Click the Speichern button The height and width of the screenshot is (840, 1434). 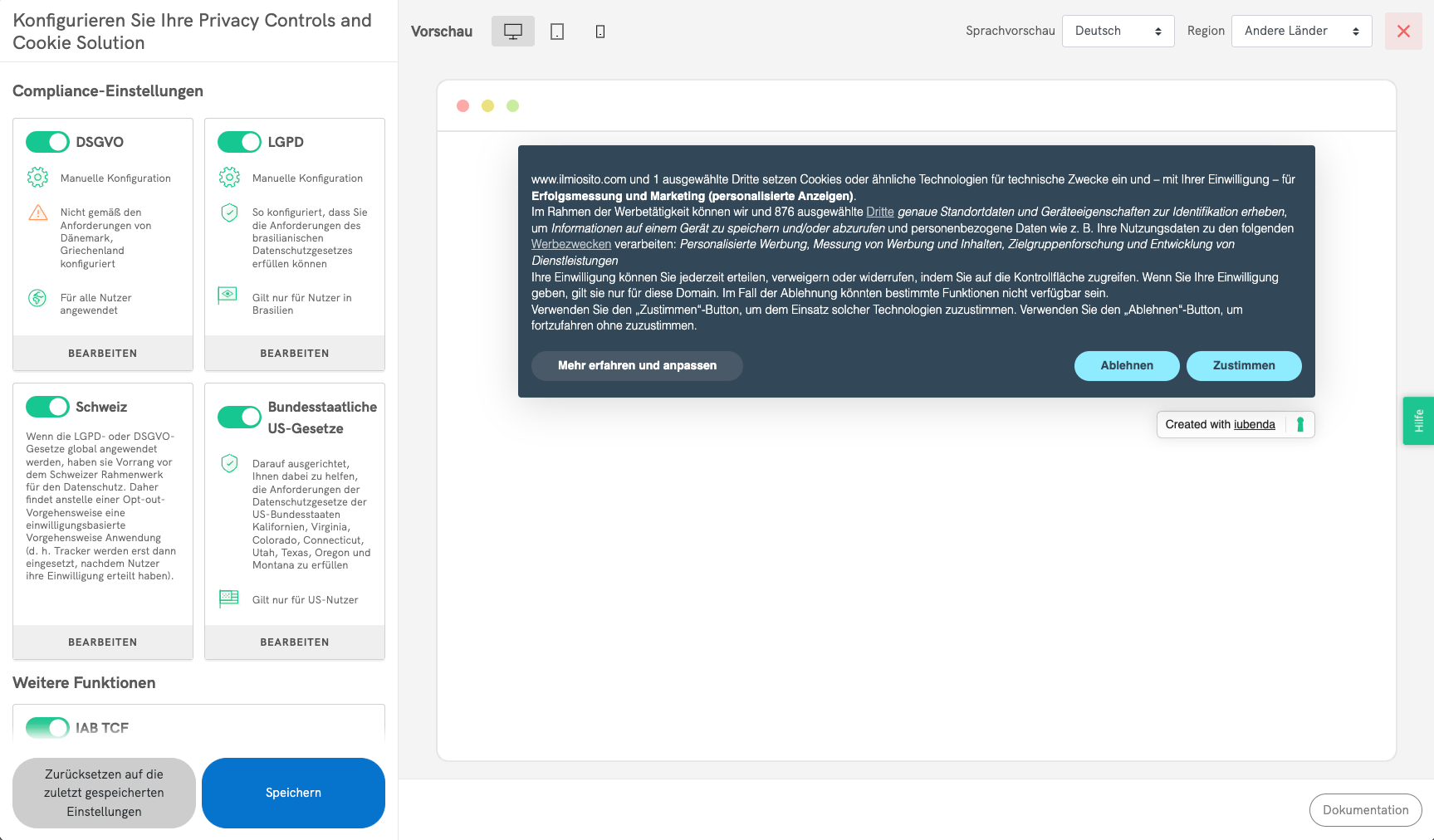click(x=293, y=793)
